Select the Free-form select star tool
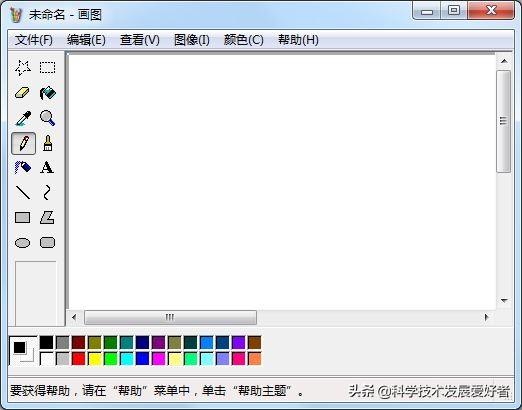The height and width of the screenshot is (410, 522). [x=23, y=67]
